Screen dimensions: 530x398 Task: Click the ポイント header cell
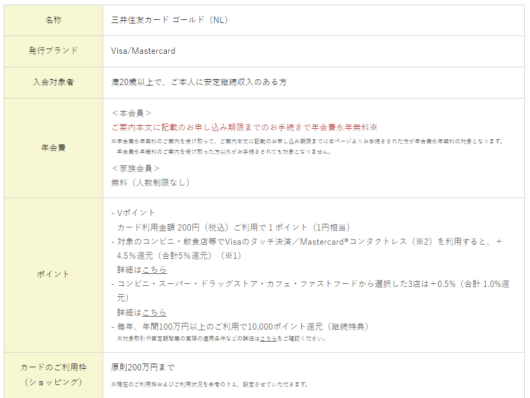(x=53, y=275)
